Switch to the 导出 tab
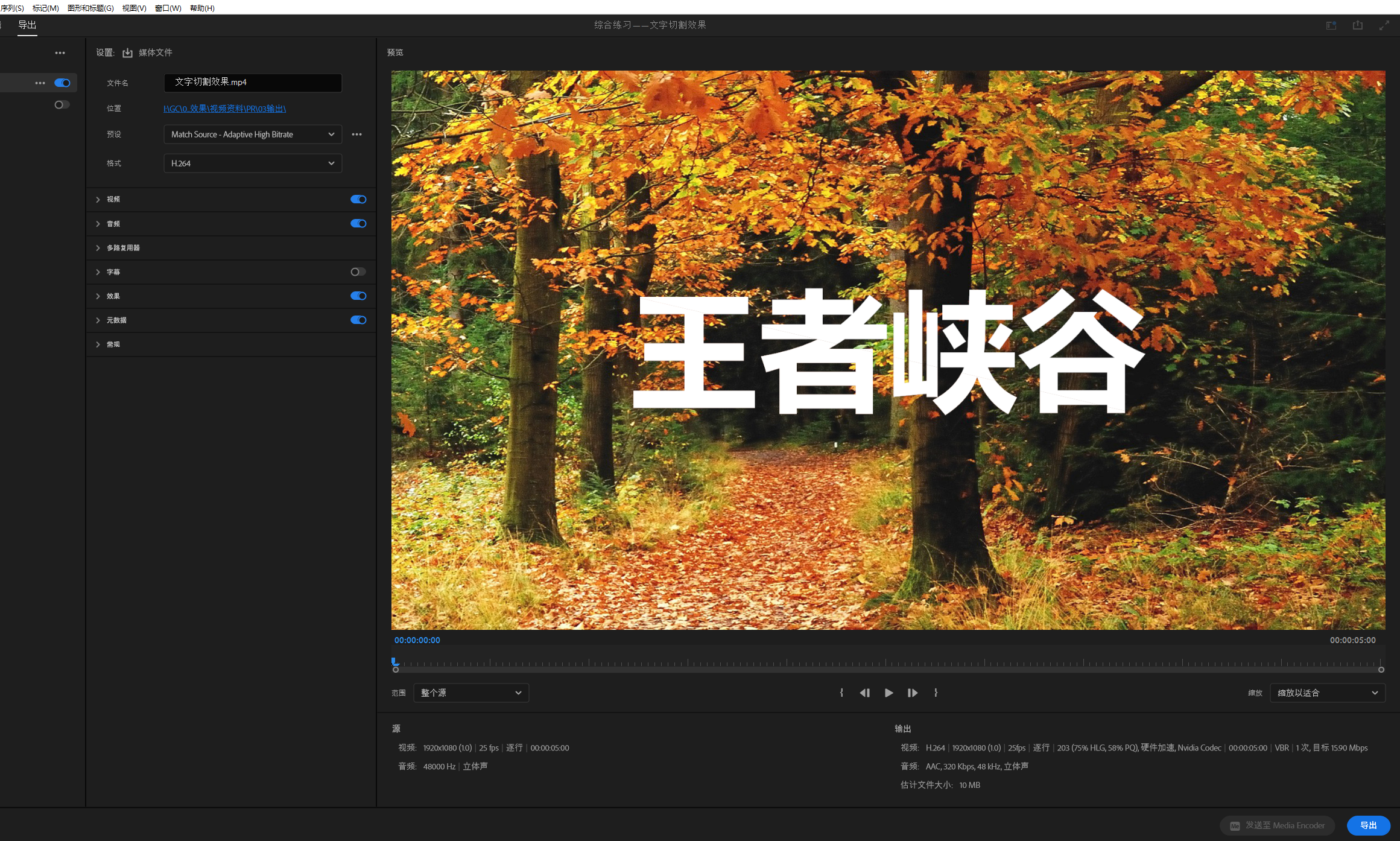Image resolution: width=1400 pixels, height=841 pixels. [x=27, y=25]
